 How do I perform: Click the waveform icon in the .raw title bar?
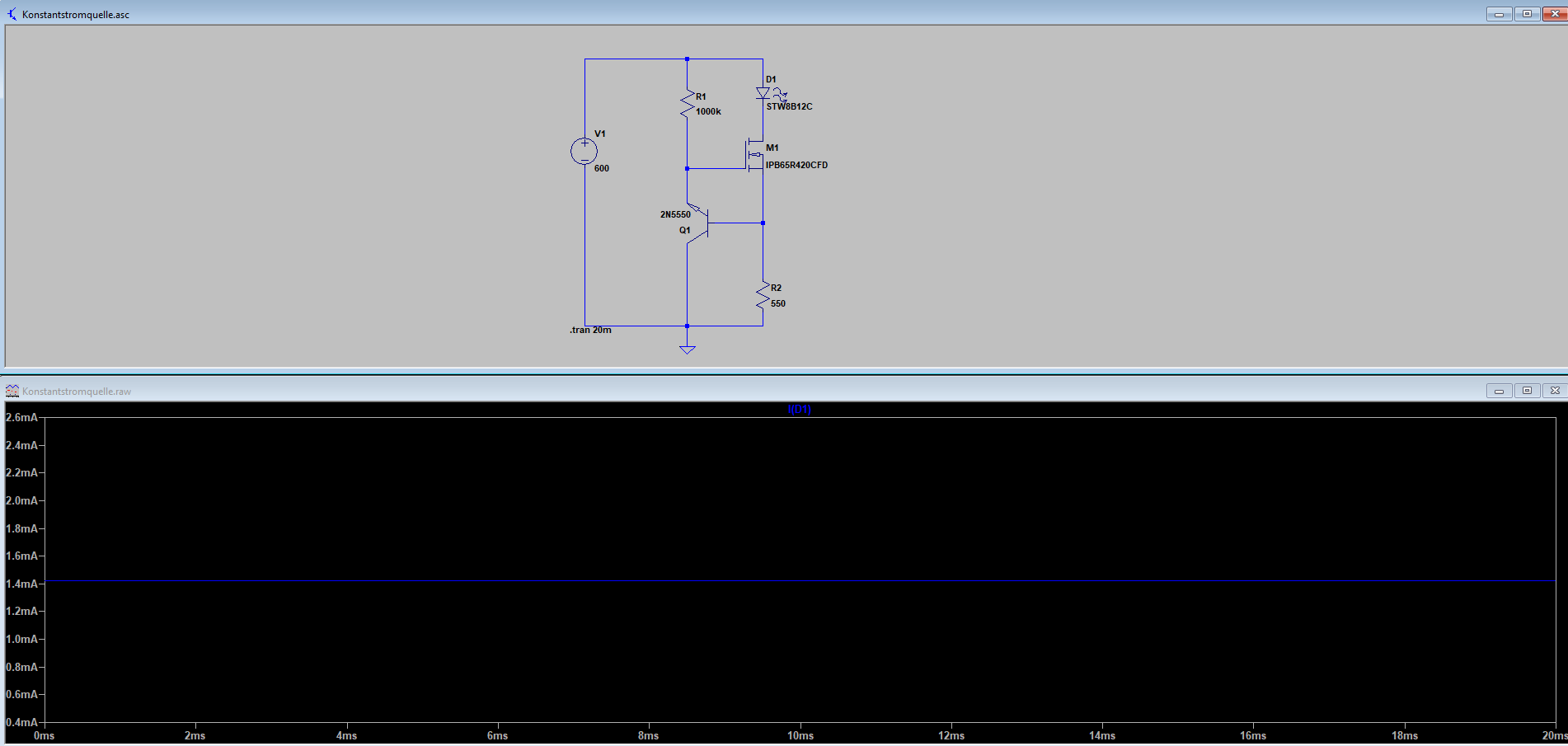point(12,391)
